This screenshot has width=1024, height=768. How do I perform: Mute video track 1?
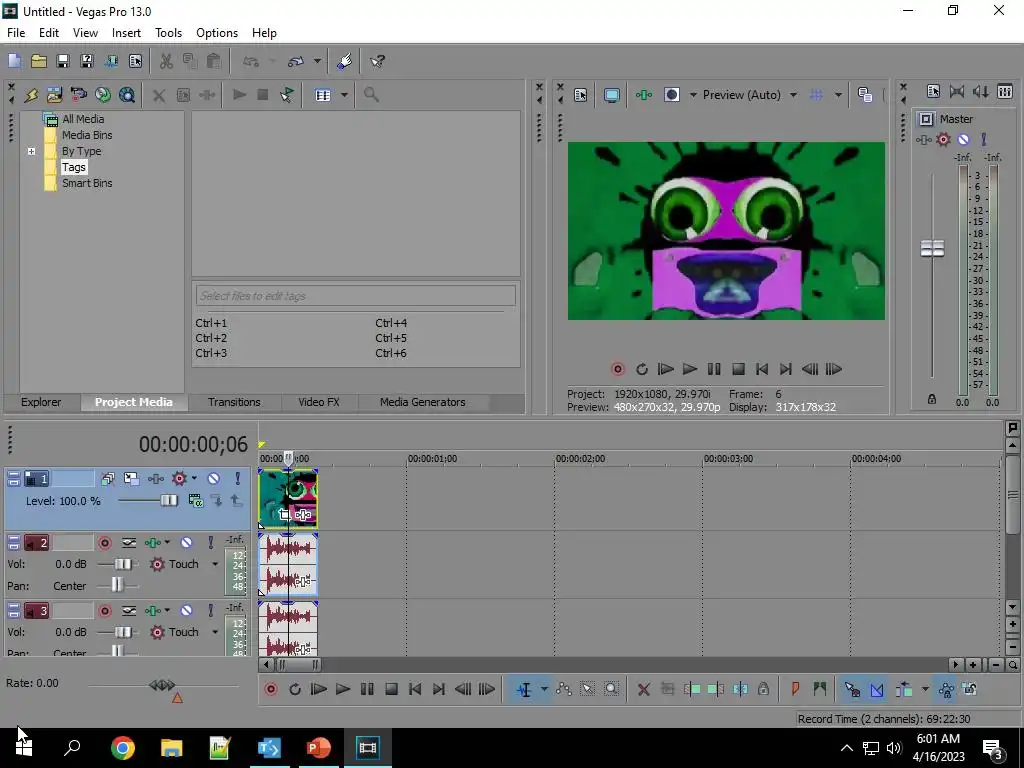tap(214, 479)
